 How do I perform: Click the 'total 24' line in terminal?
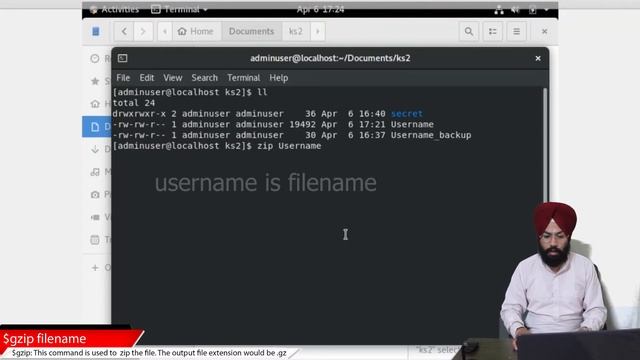pyautogui.click(x=134, y=103)
